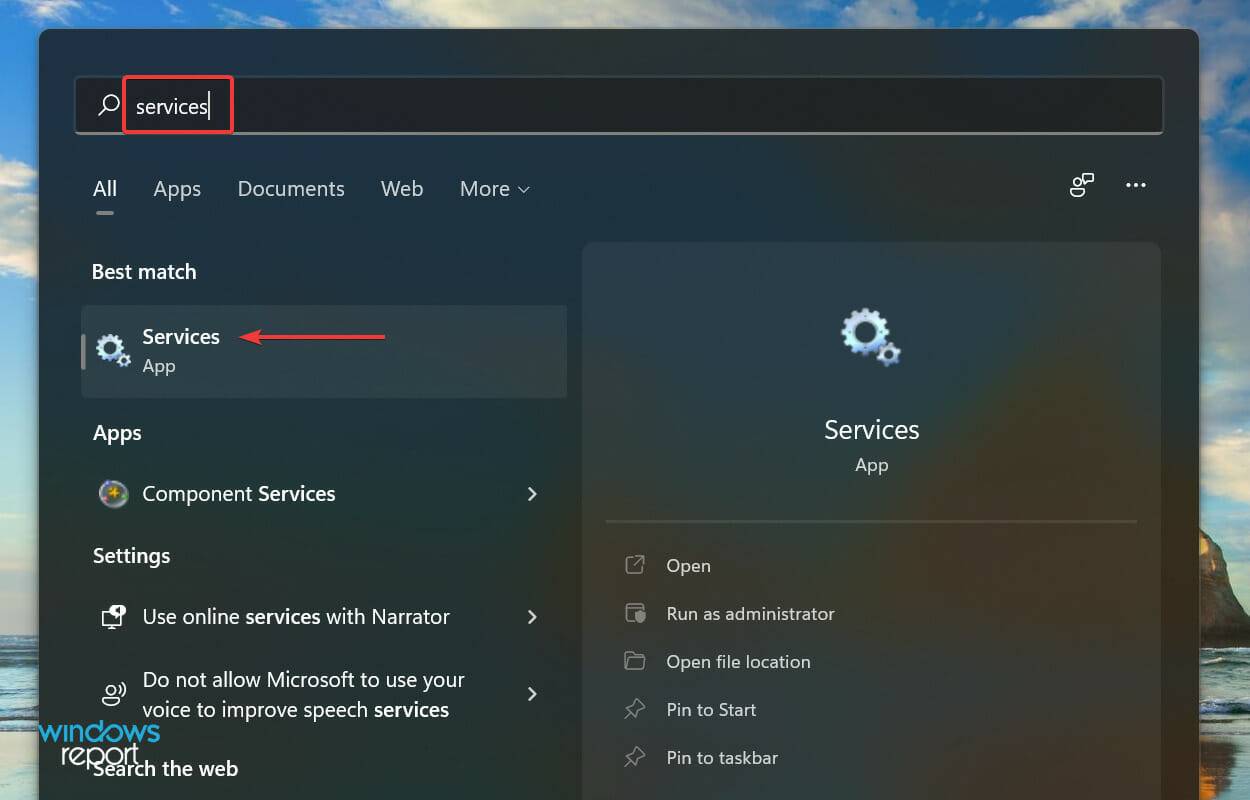
Task: Click the Run as administrator shield icon
Action: [x=635, y=613]
